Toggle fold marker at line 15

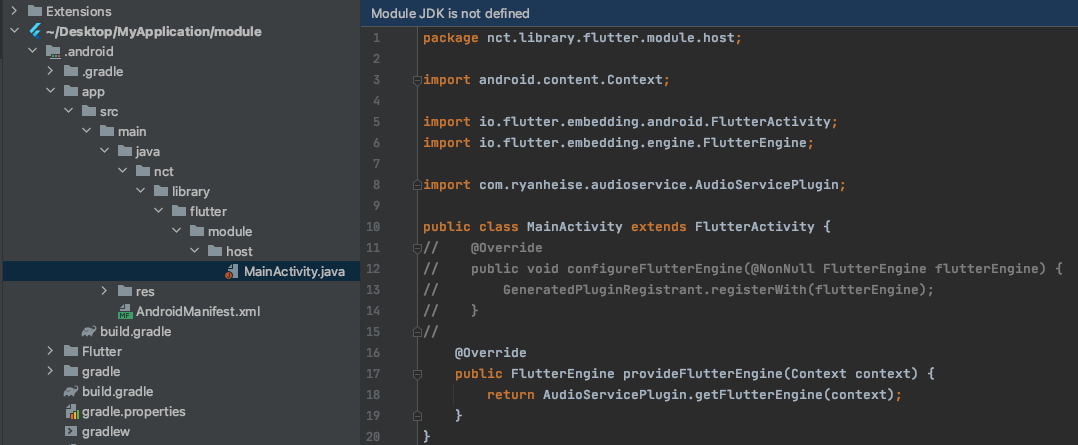pyautogui.click(x=416, y=332)
